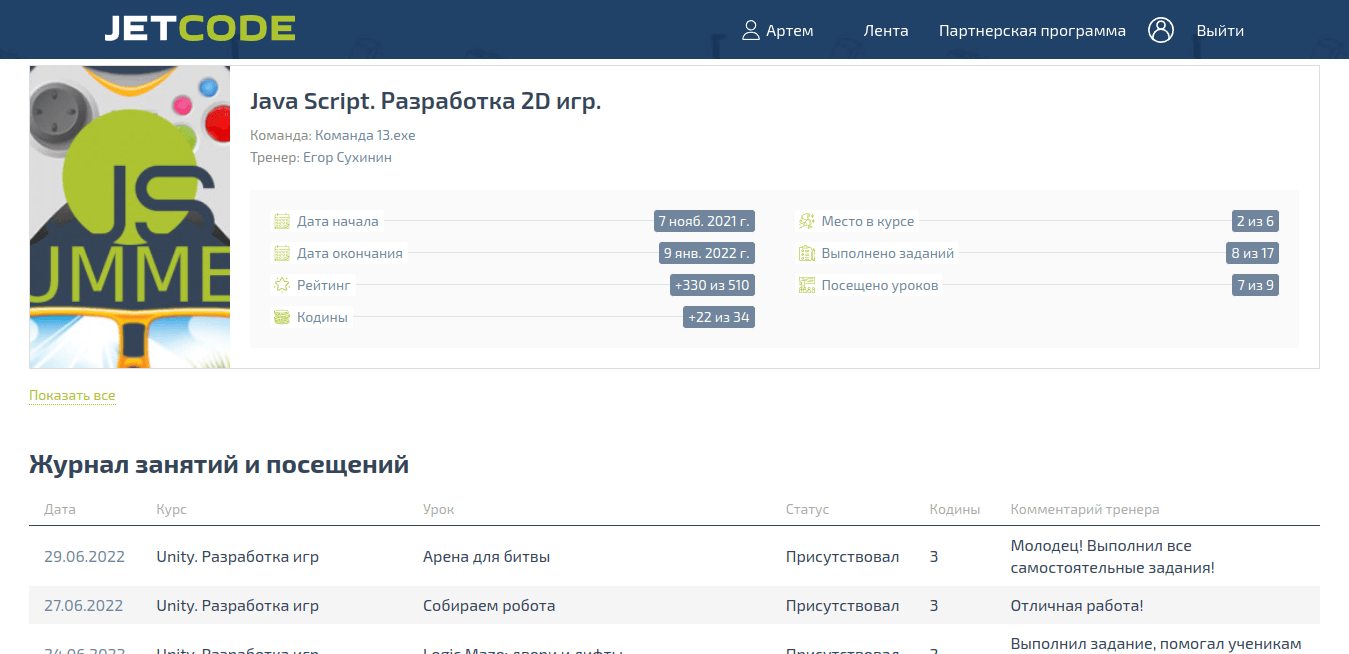Viewport: 1349px width, 654px height.
Task: Switch to Партнерская программа
Action: [1032, 30]
